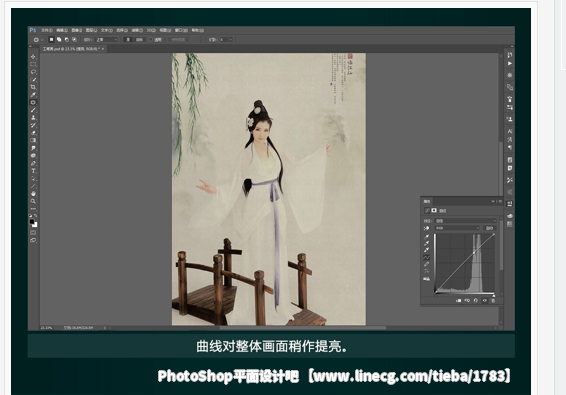The image size is (566, 395).
Task: Click the foreground black color swatch
Action: (x=32, y=222)
